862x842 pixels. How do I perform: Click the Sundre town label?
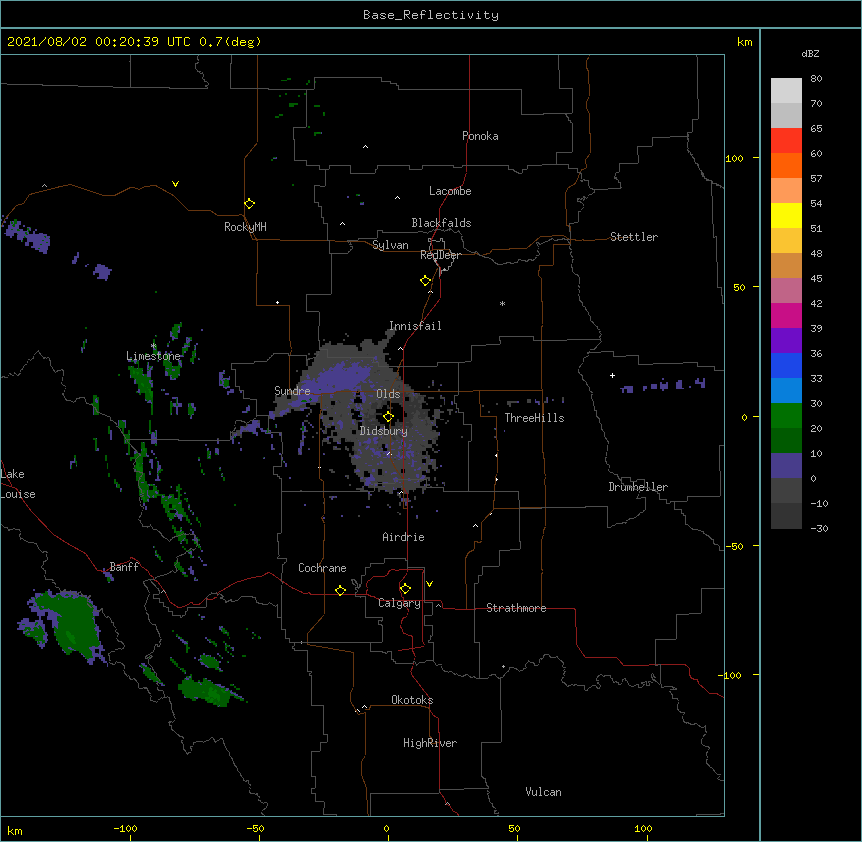click(292, 391)
